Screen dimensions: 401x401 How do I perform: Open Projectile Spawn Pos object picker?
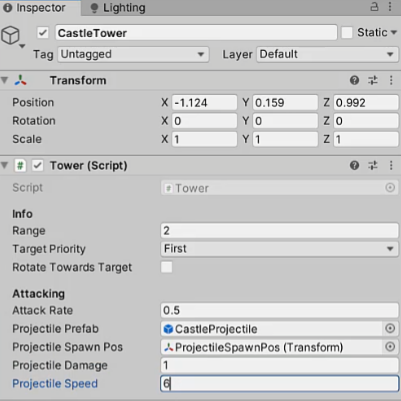[x=390, y=347]
